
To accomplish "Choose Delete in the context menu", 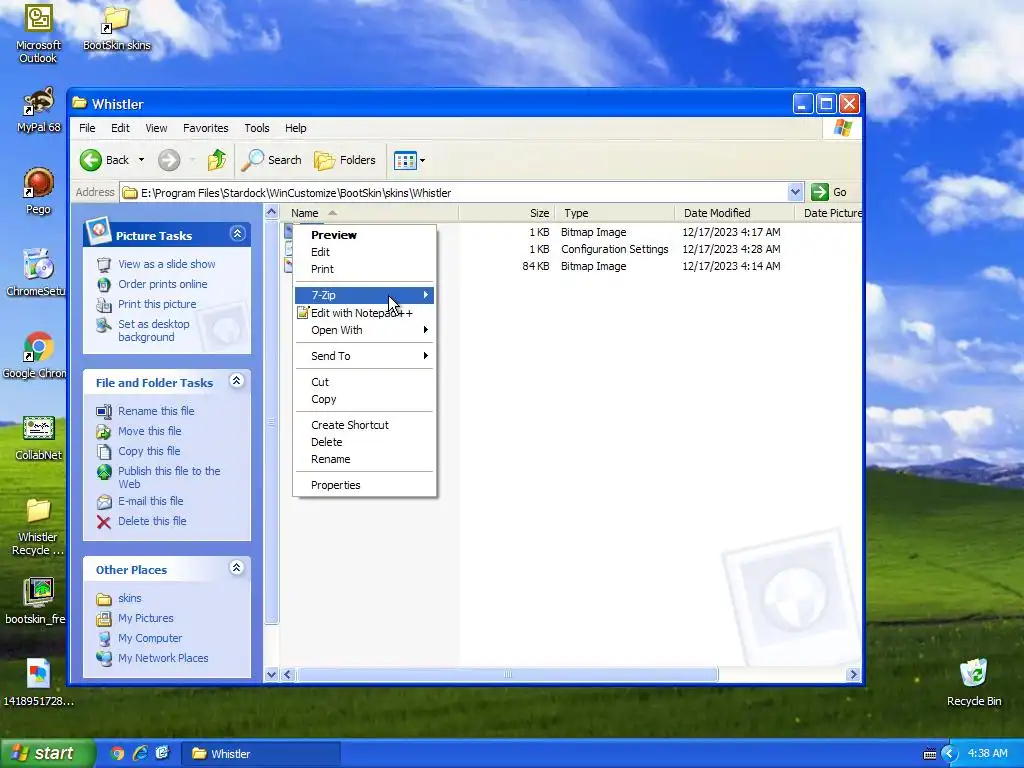I will click(364, 442).
